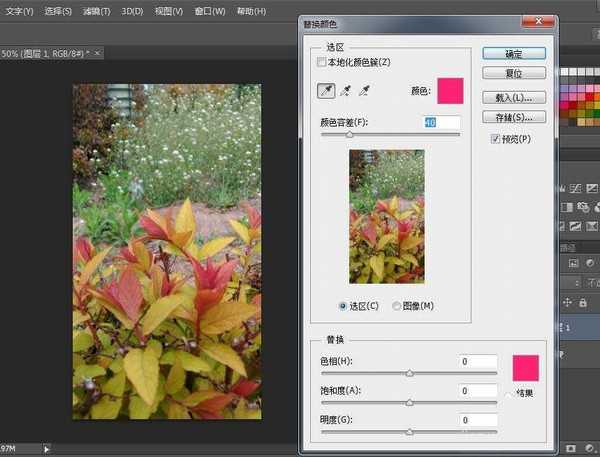Open the 窗口(W) menu

coord(210,11)
